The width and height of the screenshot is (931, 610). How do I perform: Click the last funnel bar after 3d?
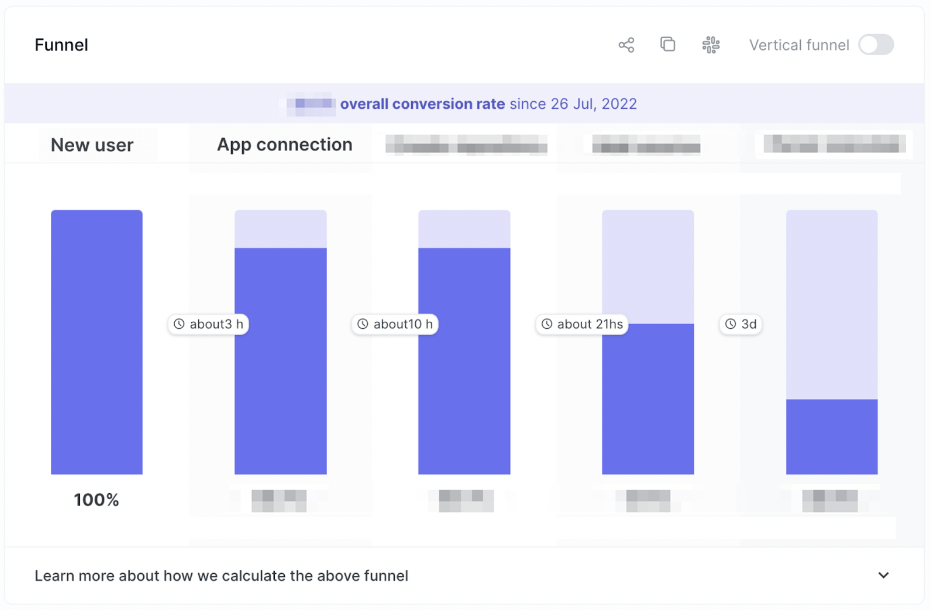click(x=831, y=436)
